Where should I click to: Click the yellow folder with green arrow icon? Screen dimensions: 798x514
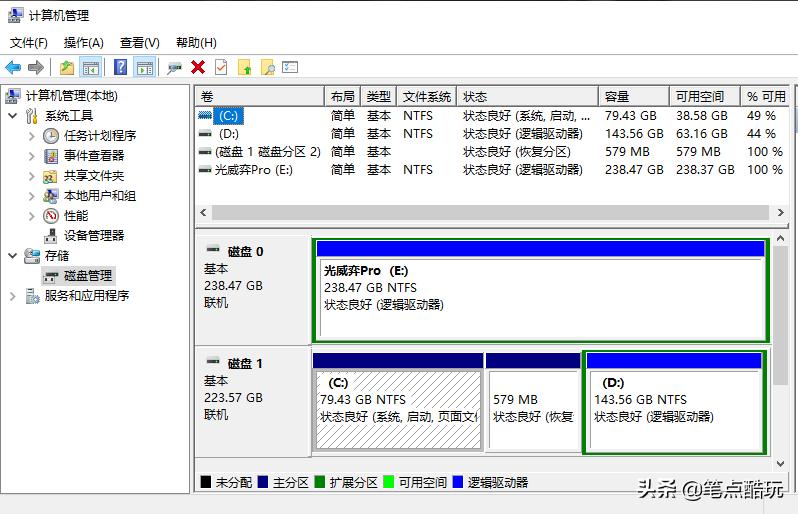pyautogui.click(x=245, y=67)
